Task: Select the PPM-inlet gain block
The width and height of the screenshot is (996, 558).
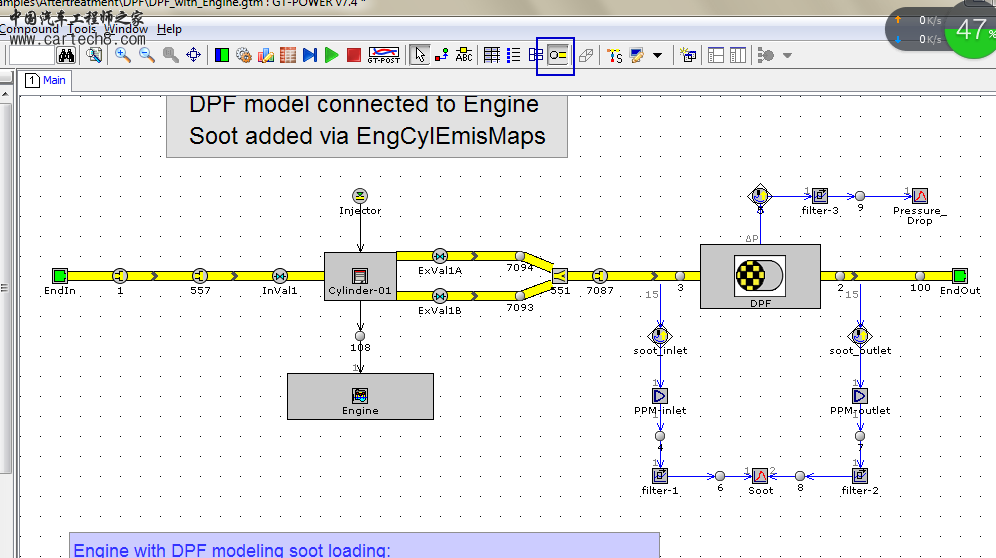Action: point(660,396)
